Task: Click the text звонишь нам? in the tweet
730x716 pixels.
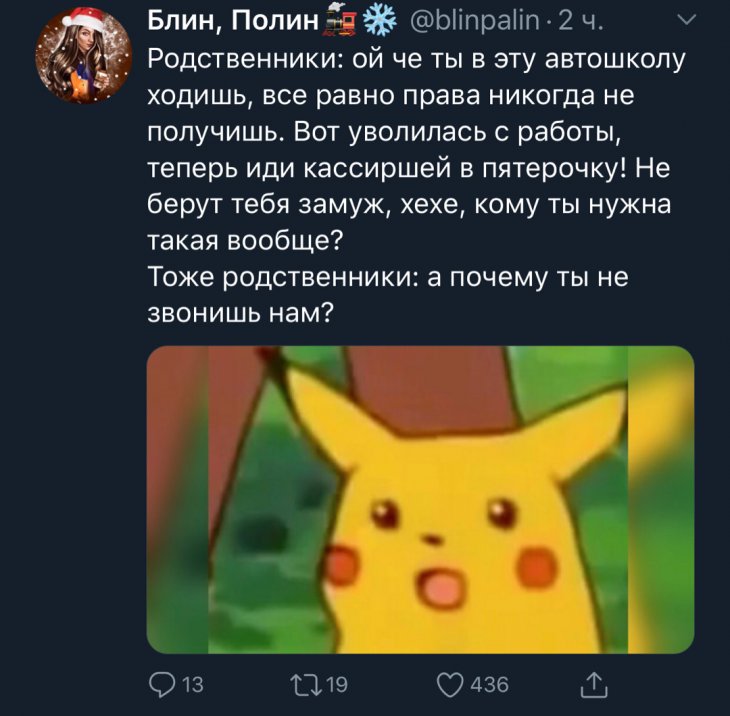Action: point(240,314)
